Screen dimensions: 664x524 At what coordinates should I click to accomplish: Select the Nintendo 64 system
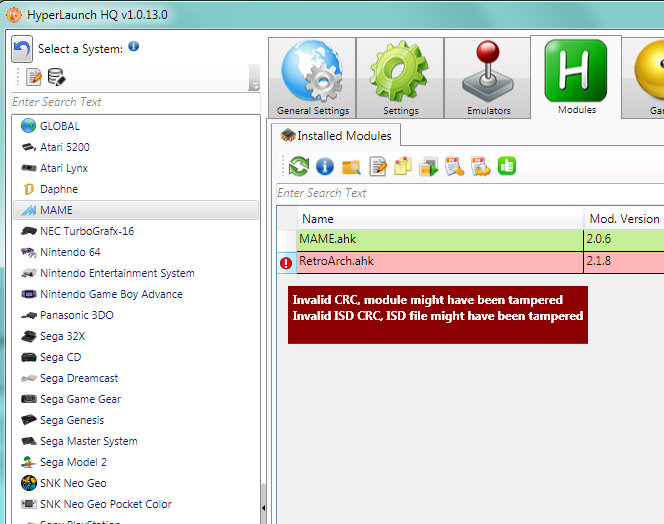[x=136, y=252]
